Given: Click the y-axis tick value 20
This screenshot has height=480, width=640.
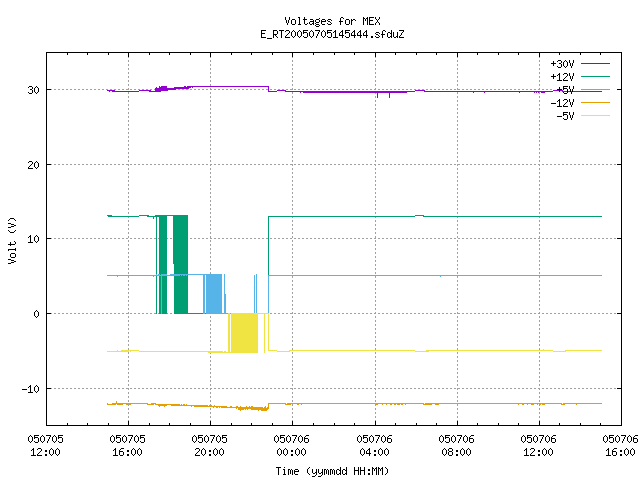Looking at the screenshot, I should (x=33, y=165).
